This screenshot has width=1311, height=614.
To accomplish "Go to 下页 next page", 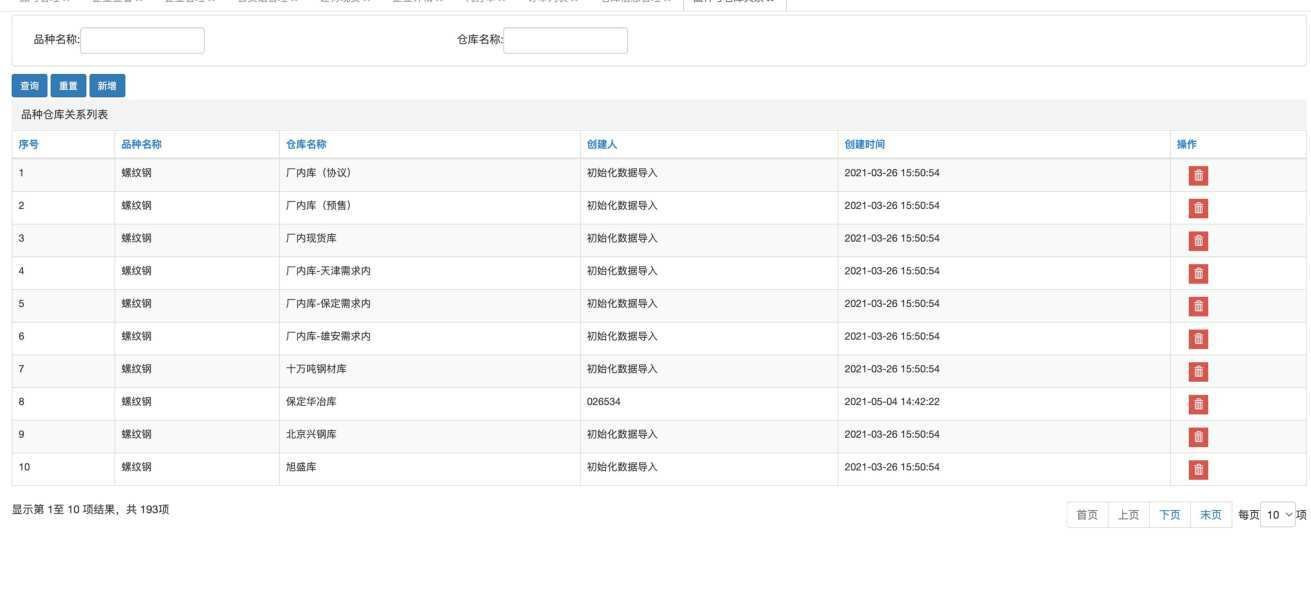I will tap(1169, 515).
